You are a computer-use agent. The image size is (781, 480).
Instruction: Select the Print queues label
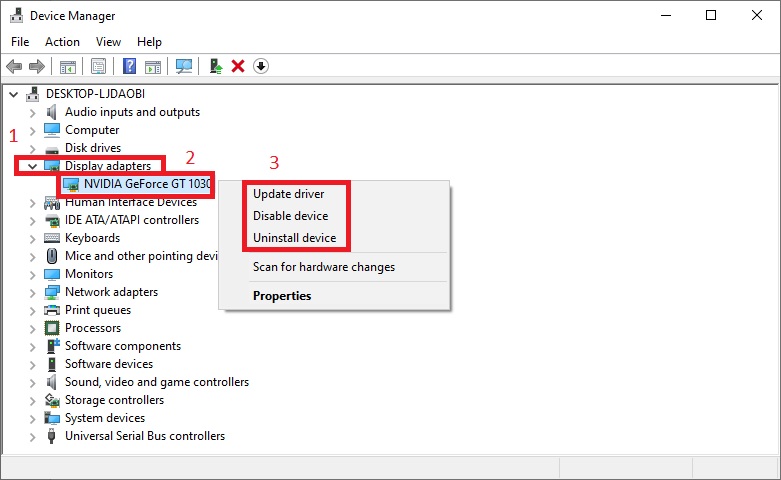point(98,310)
